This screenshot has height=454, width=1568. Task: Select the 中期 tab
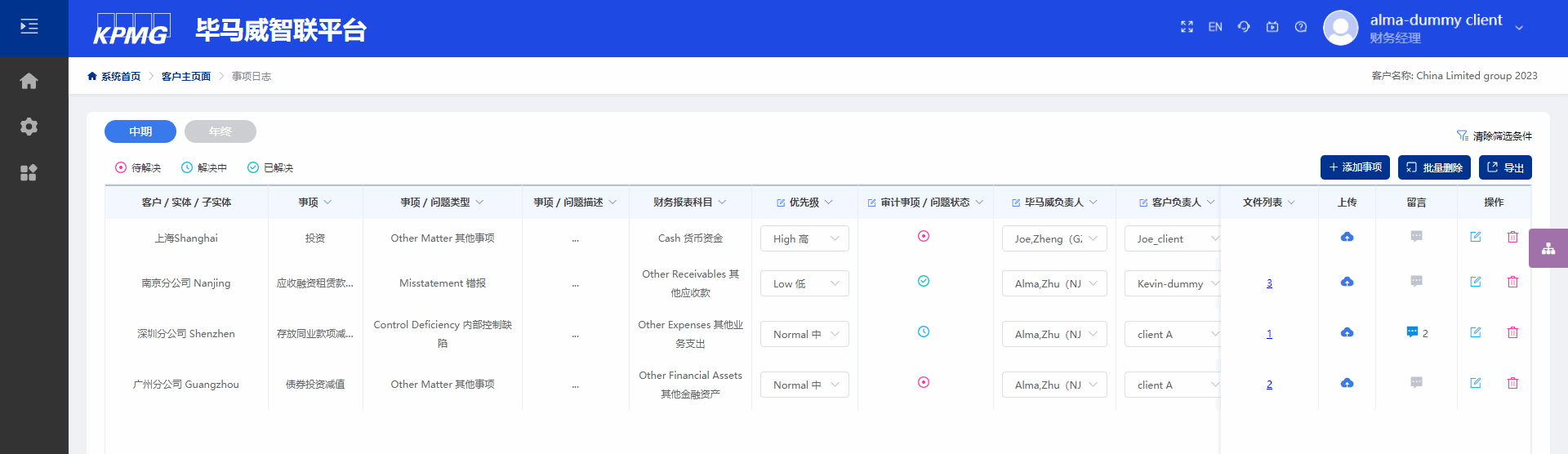pyautogui.click(x=140, y=131)
